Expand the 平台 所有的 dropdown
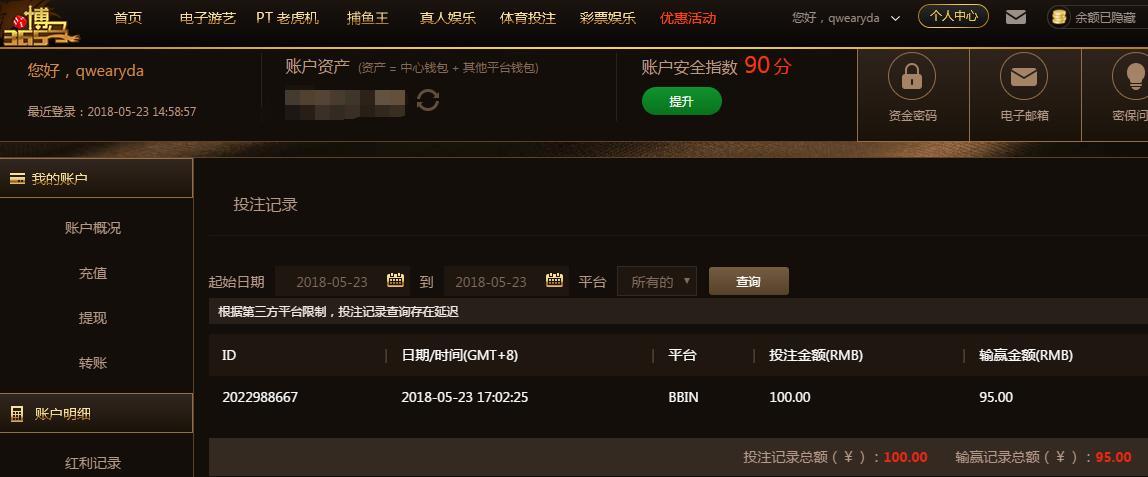1148x477 pixels. tap(657, 281)
